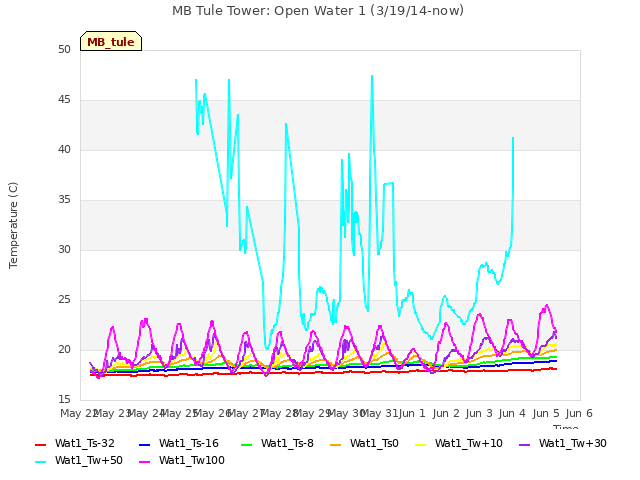The image size is (640, 480).
Task: Click the magenta peak on Jun 5
Action: click(x=547, y=305)
